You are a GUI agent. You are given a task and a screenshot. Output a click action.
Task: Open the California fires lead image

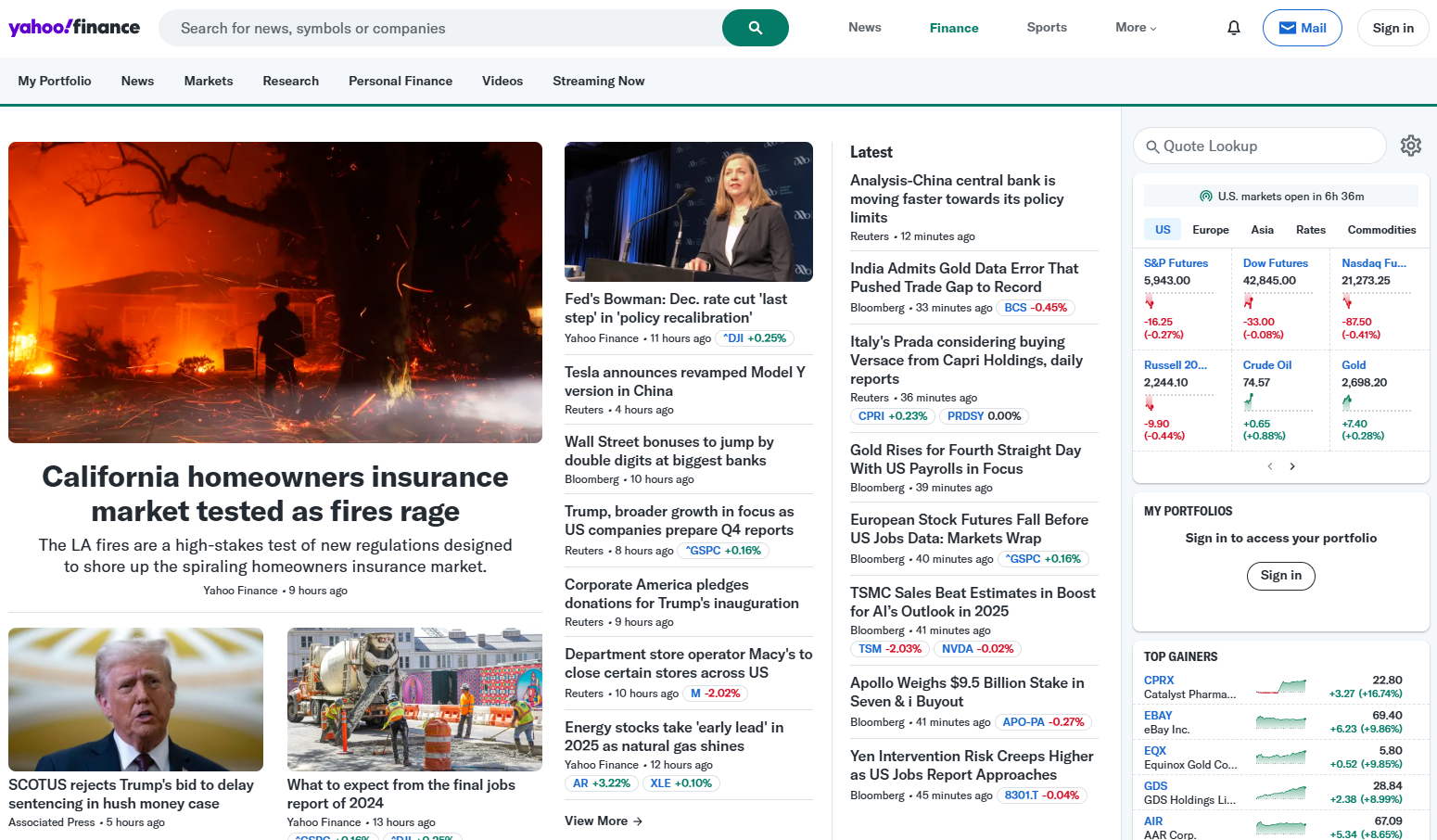(275, 292)
